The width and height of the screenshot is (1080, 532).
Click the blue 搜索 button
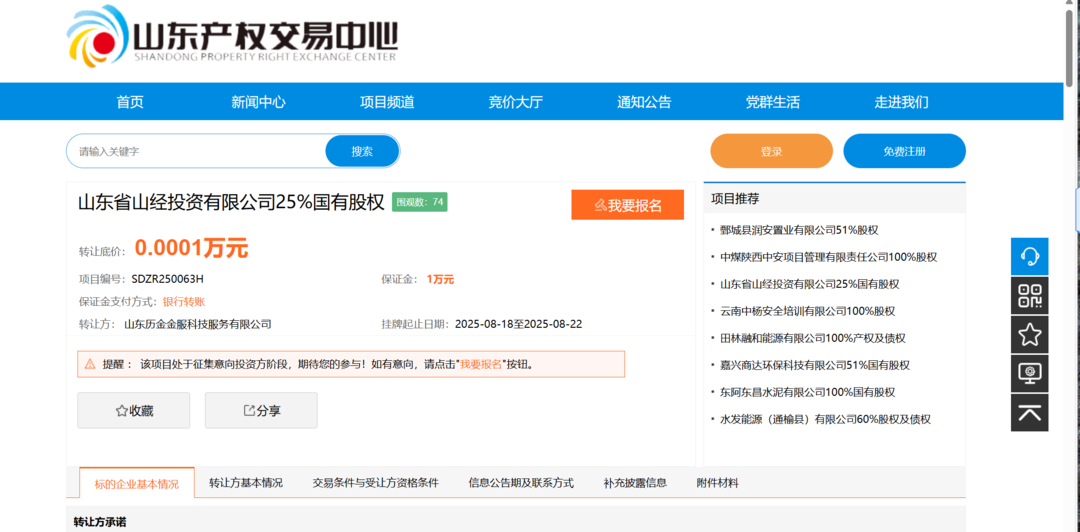[362, 151]
